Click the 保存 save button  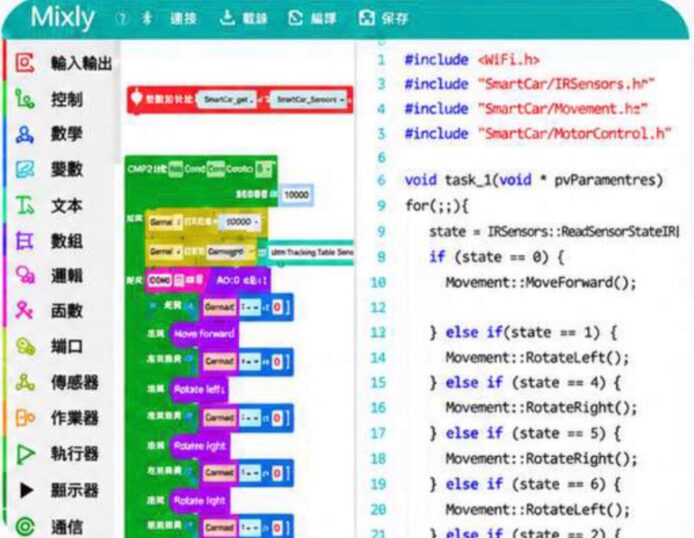pos(383,18)
